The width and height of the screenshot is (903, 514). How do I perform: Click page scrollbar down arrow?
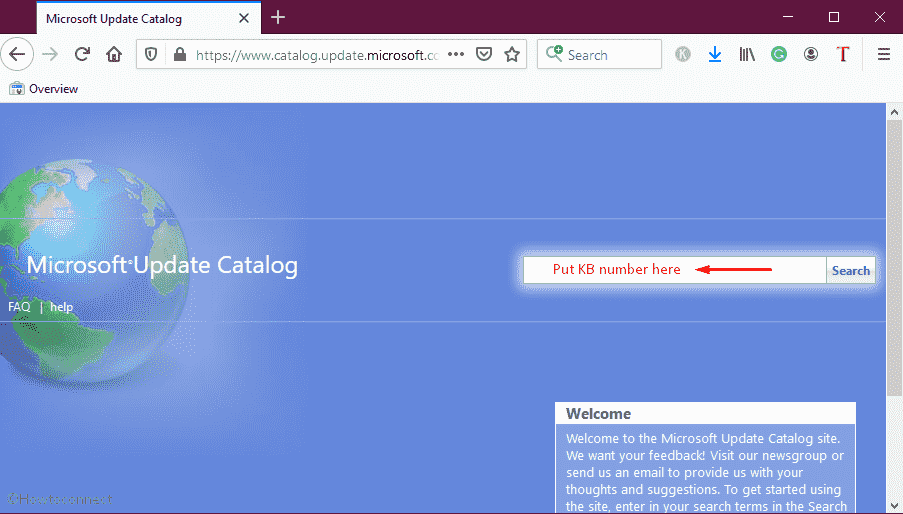[894, 506]
